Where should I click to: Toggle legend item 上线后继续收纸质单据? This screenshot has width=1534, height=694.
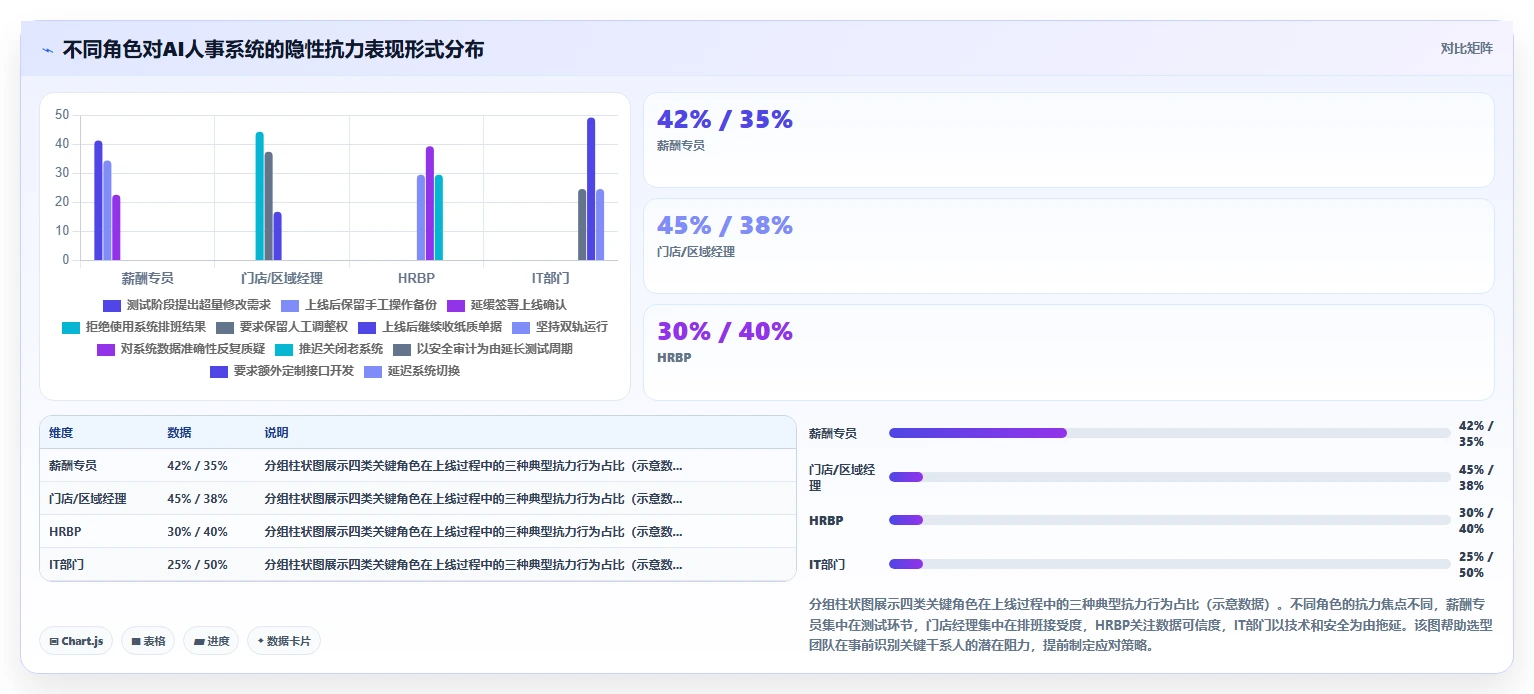pos(430,326)
